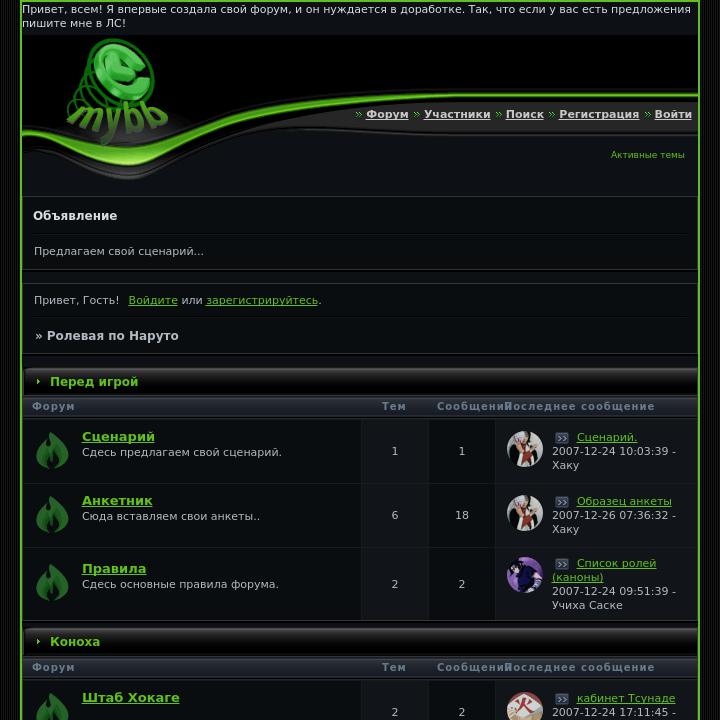Collapse the Коноха category
720x720 pixels.
tap(39, 641)
